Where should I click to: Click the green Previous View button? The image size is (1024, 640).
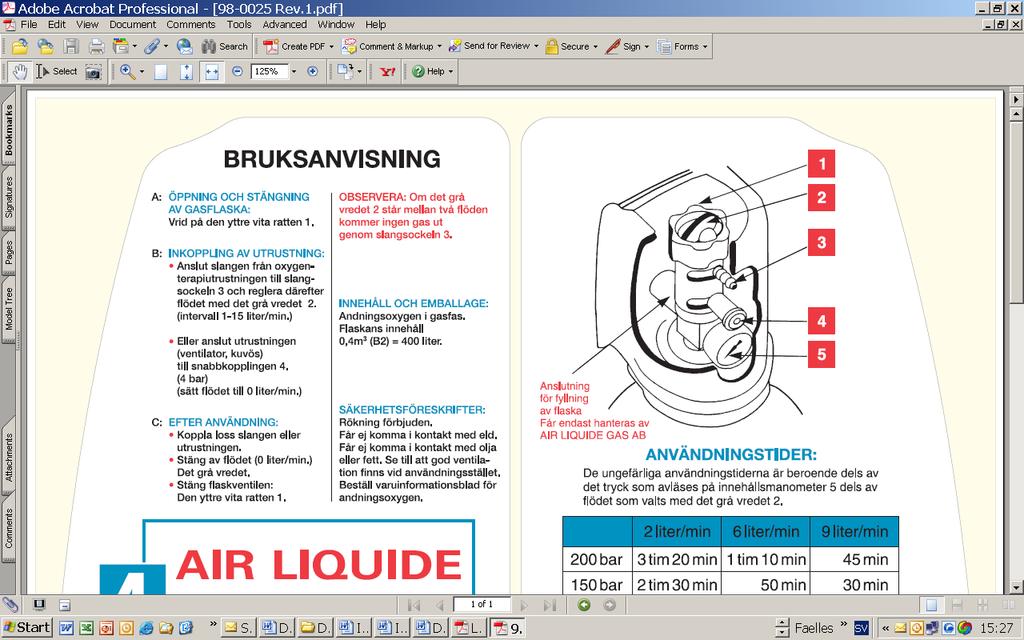tap(584, 605)
